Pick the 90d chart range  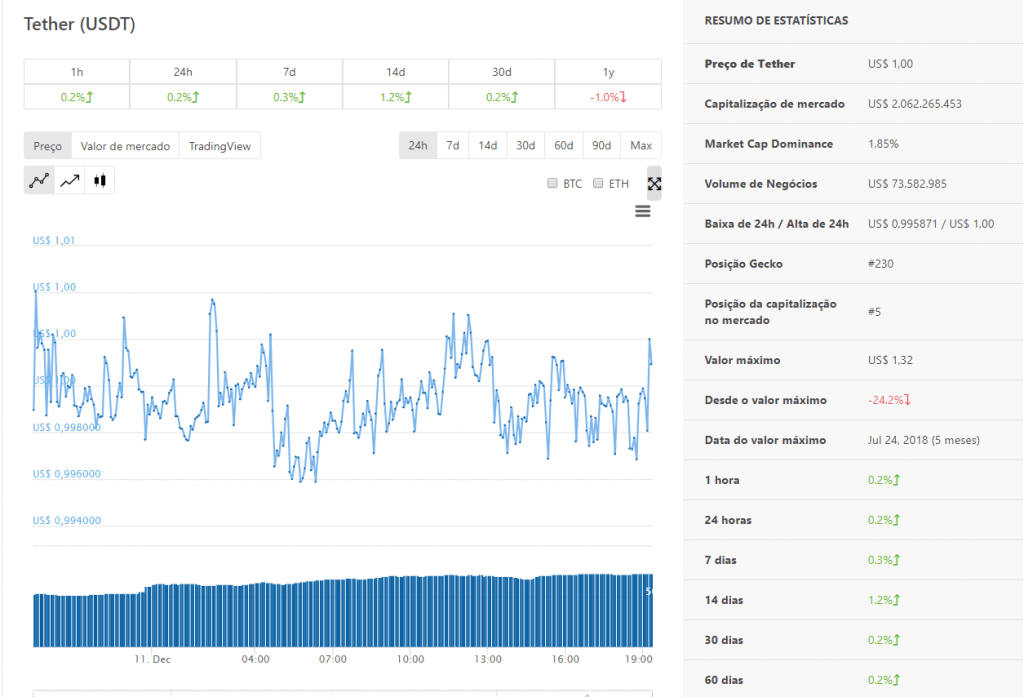coord(601,145)
